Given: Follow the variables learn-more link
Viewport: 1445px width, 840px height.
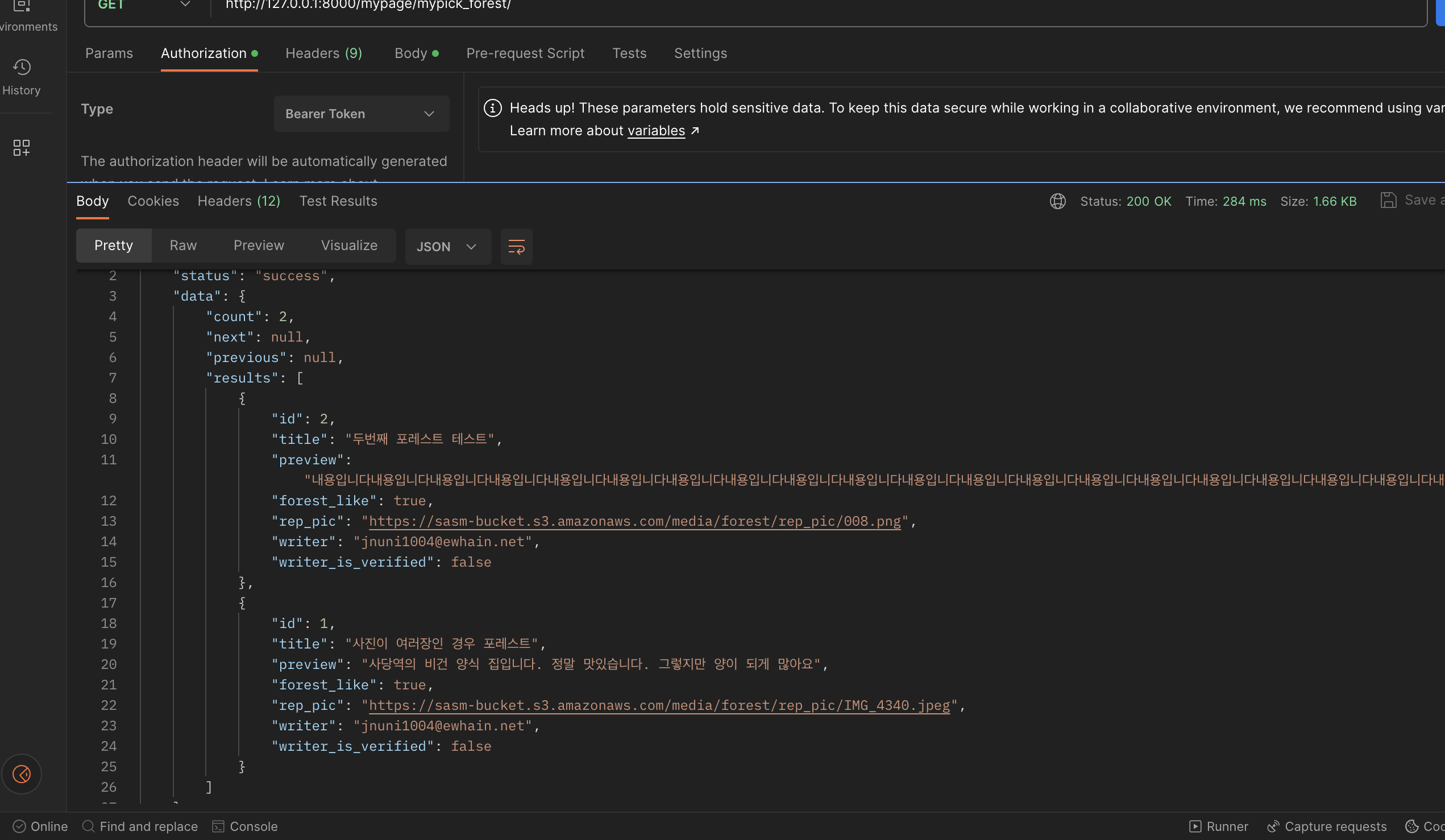Looking at the screenshot, I should point(656,131).
